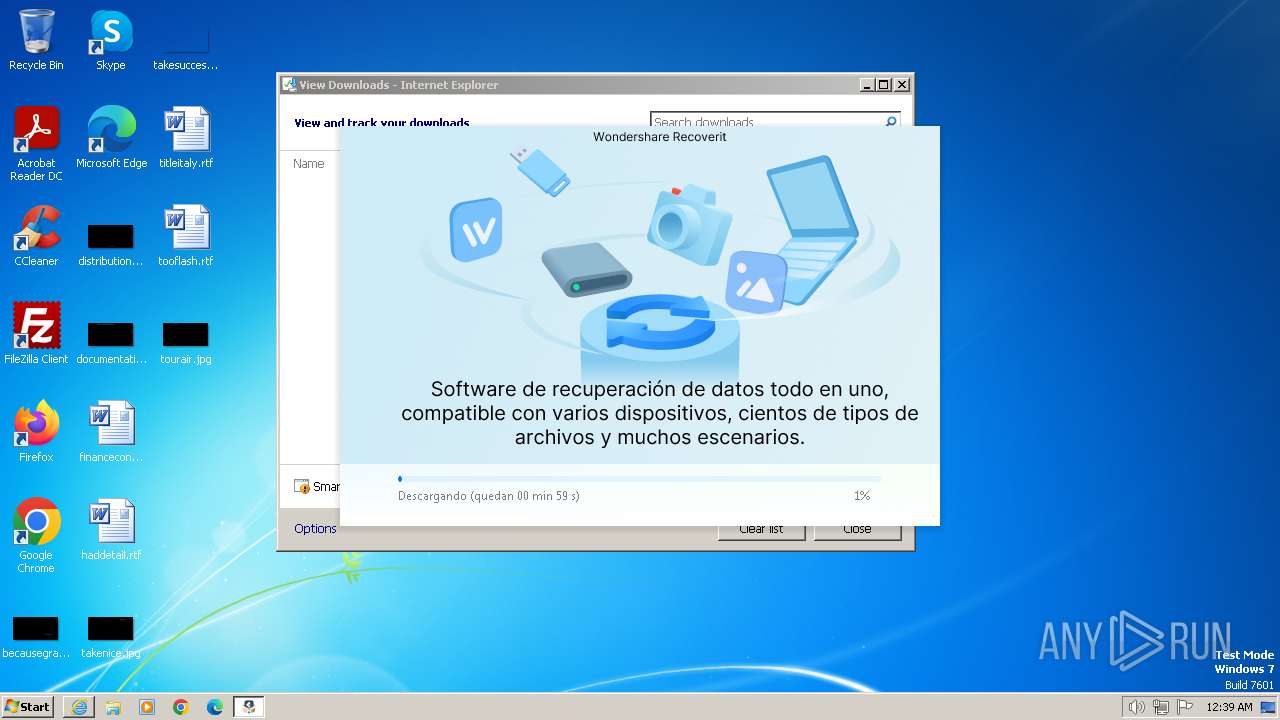Select Wondershare installer taskbar item

click(x=249, y=707)
